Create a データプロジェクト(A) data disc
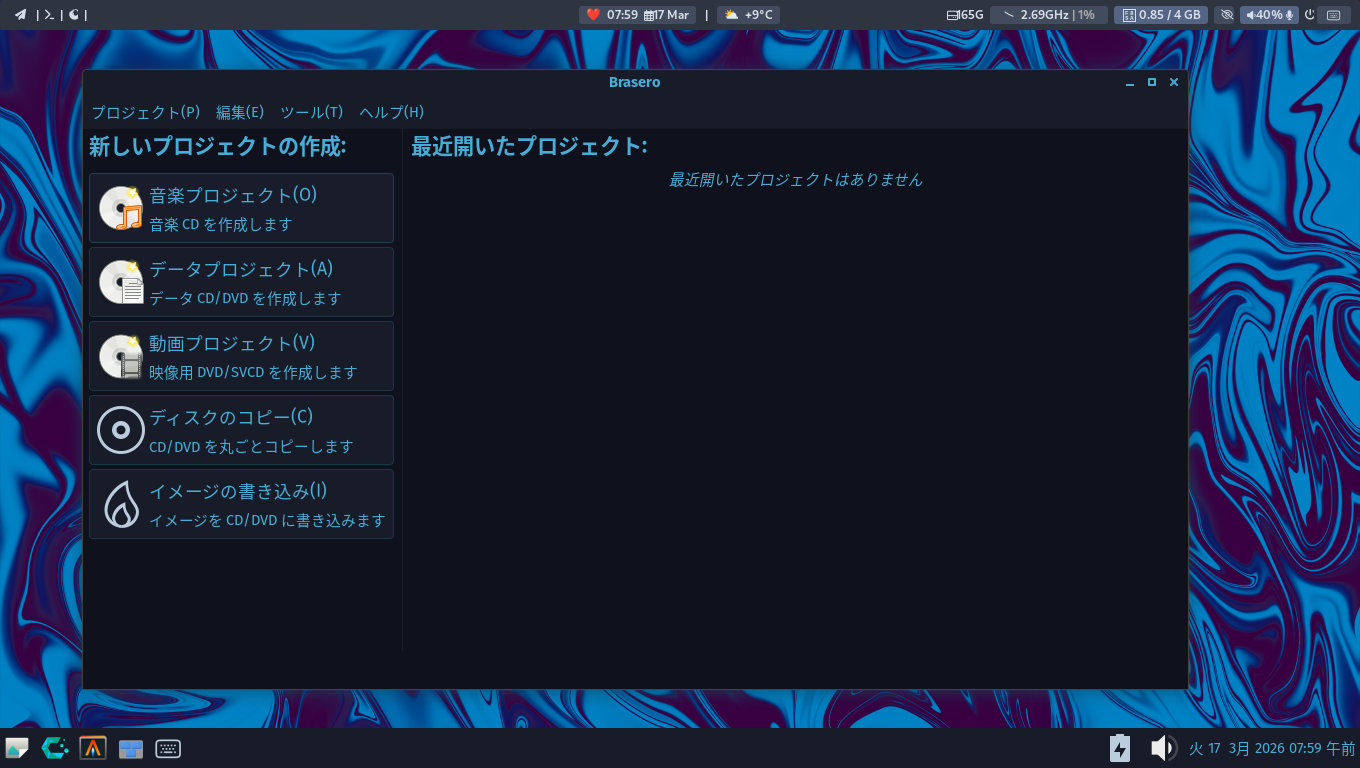This screenshot has height=768, width=1360. click(241, 282)
